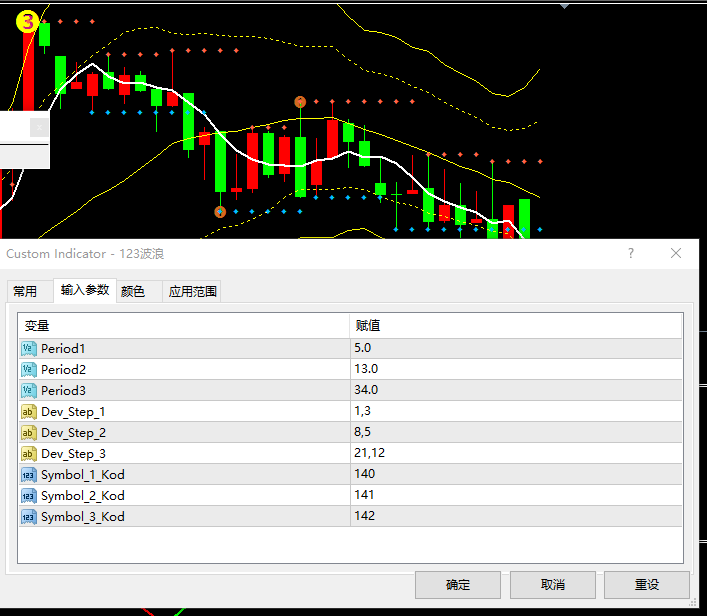707x616 pixels.
Task: Click the Period2 double-type icon
Action: click(x=29, y=369)
